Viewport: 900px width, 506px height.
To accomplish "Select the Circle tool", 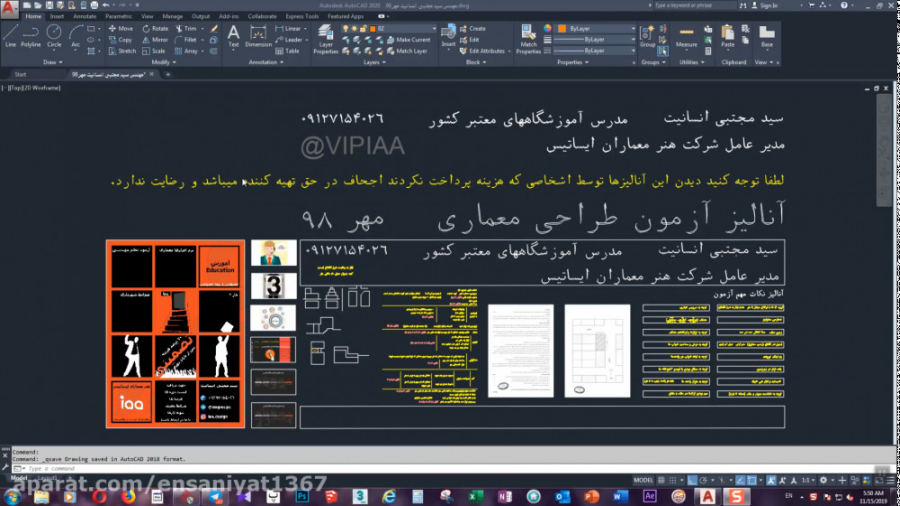I will [54, 35].
